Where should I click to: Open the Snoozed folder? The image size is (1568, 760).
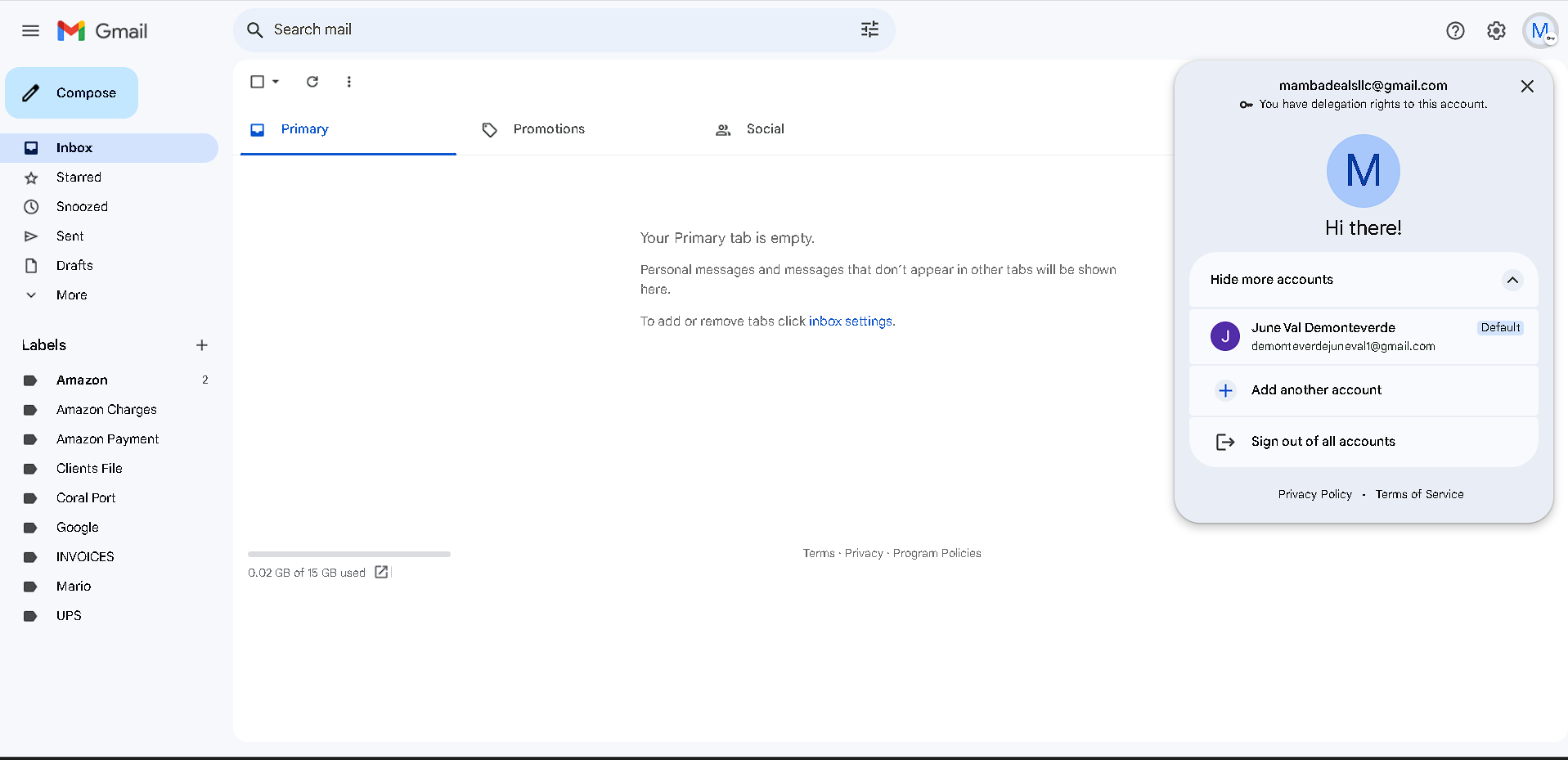tap(109, 207)
